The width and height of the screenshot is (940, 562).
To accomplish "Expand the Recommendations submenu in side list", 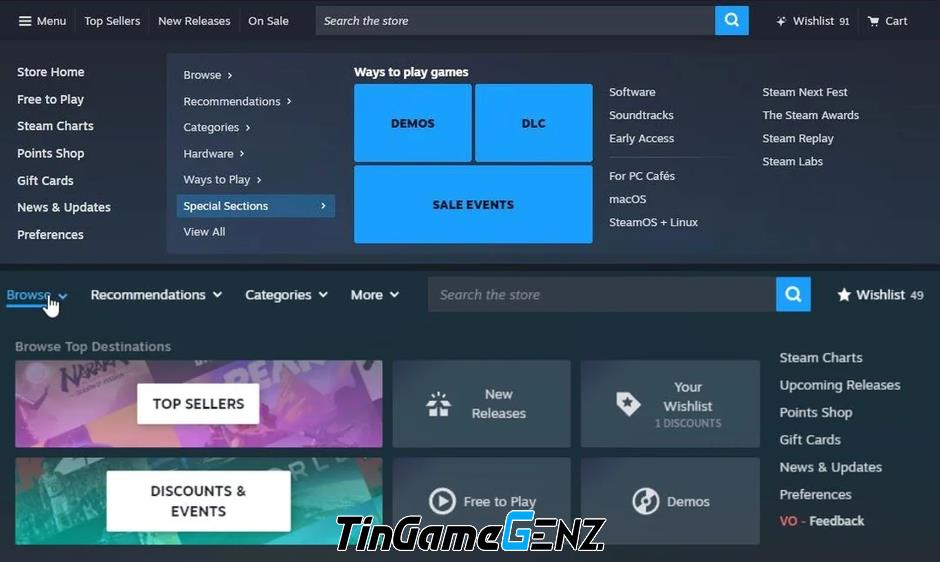I will (x=289, y=101).
